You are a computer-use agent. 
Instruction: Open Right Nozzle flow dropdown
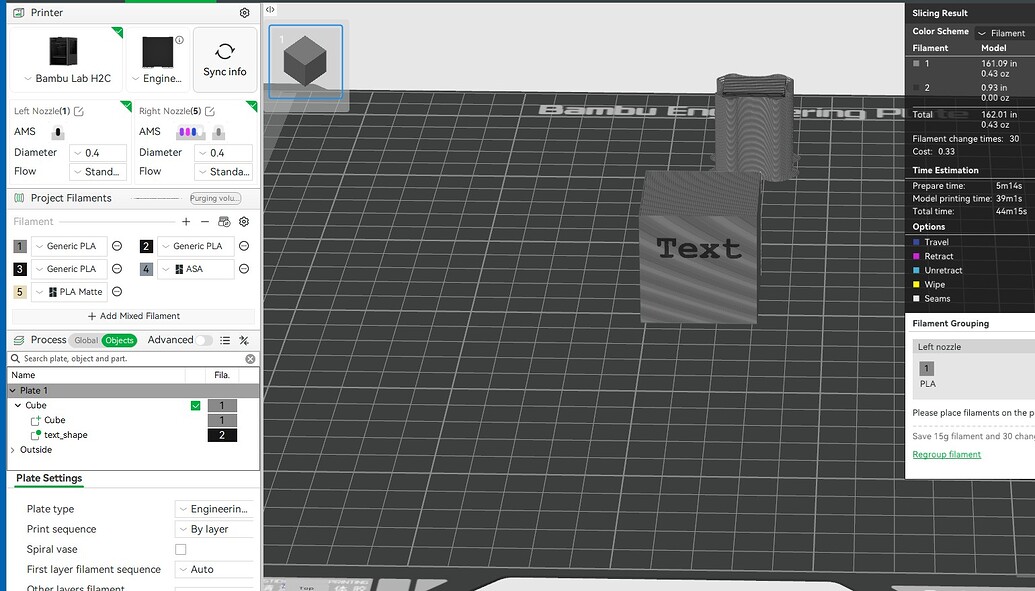[224, 172]
